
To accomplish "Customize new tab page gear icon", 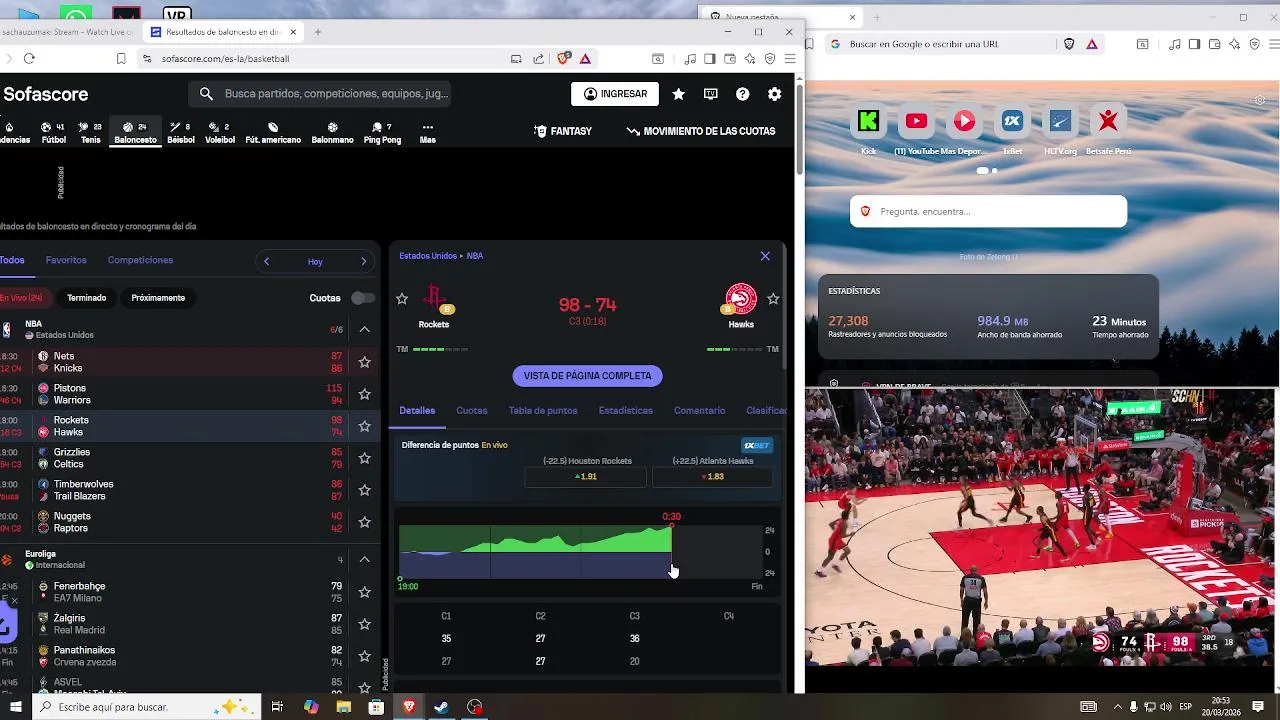I will 1261,100.
